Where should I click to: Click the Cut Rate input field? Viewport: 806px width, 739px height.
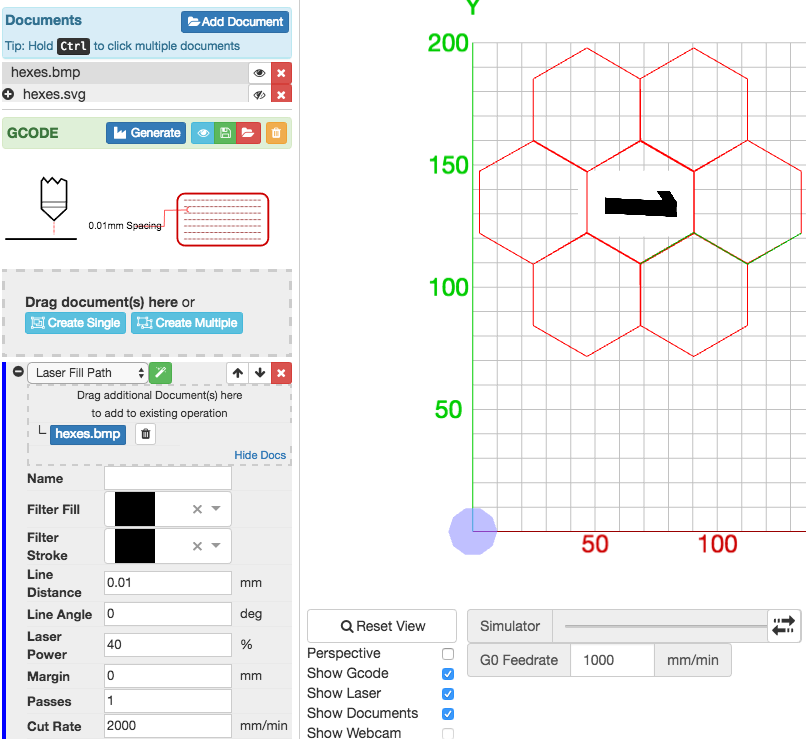point(168,726)
